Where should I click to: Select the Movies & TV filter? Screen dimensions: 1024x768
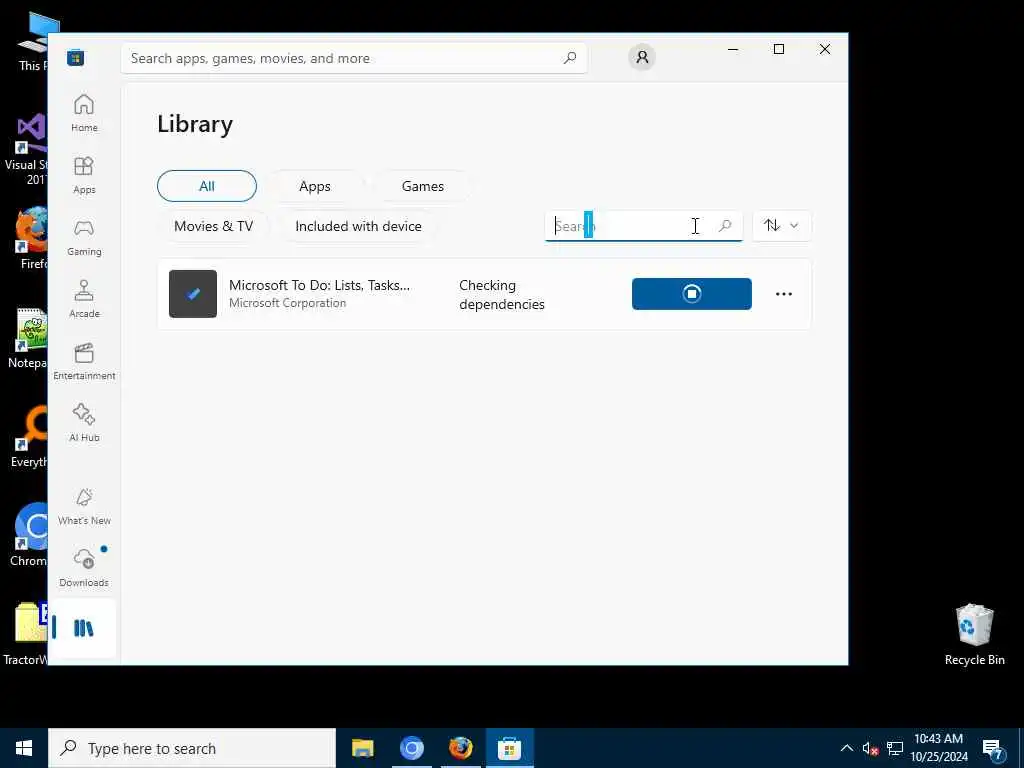214,226
